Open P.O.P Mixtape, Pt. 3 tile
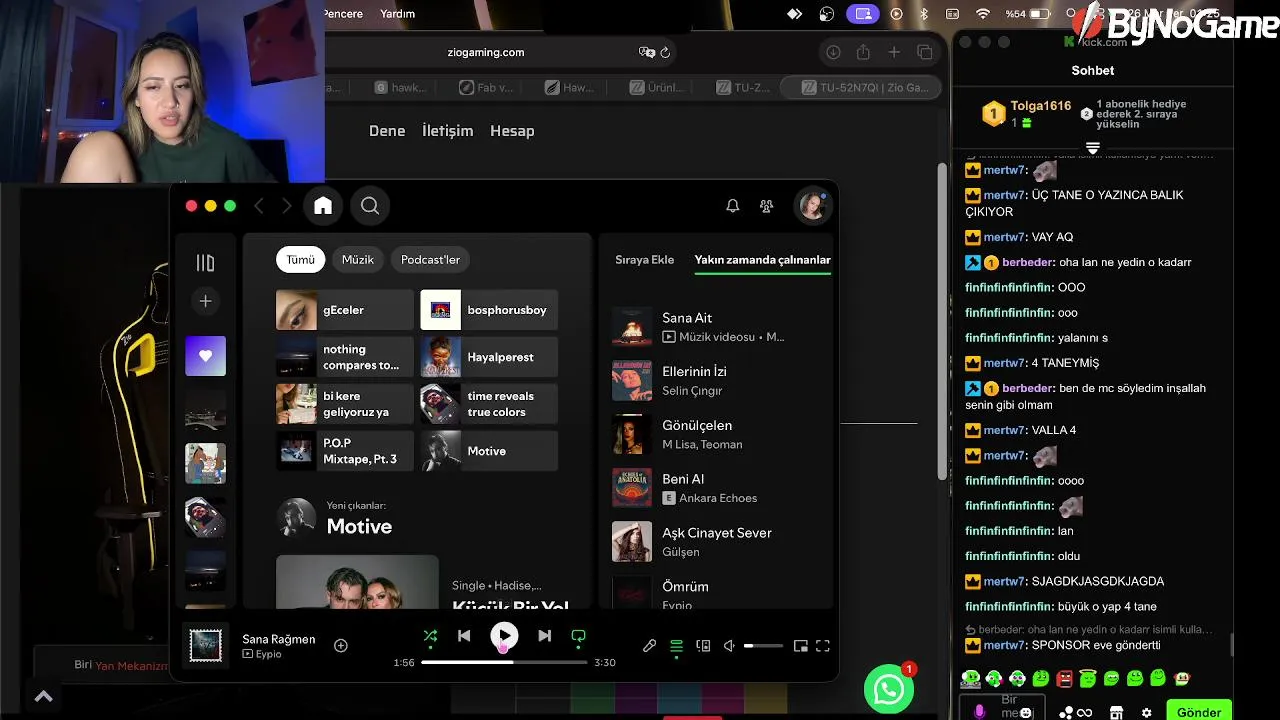The image size is (1280, 720). (345, 451)
